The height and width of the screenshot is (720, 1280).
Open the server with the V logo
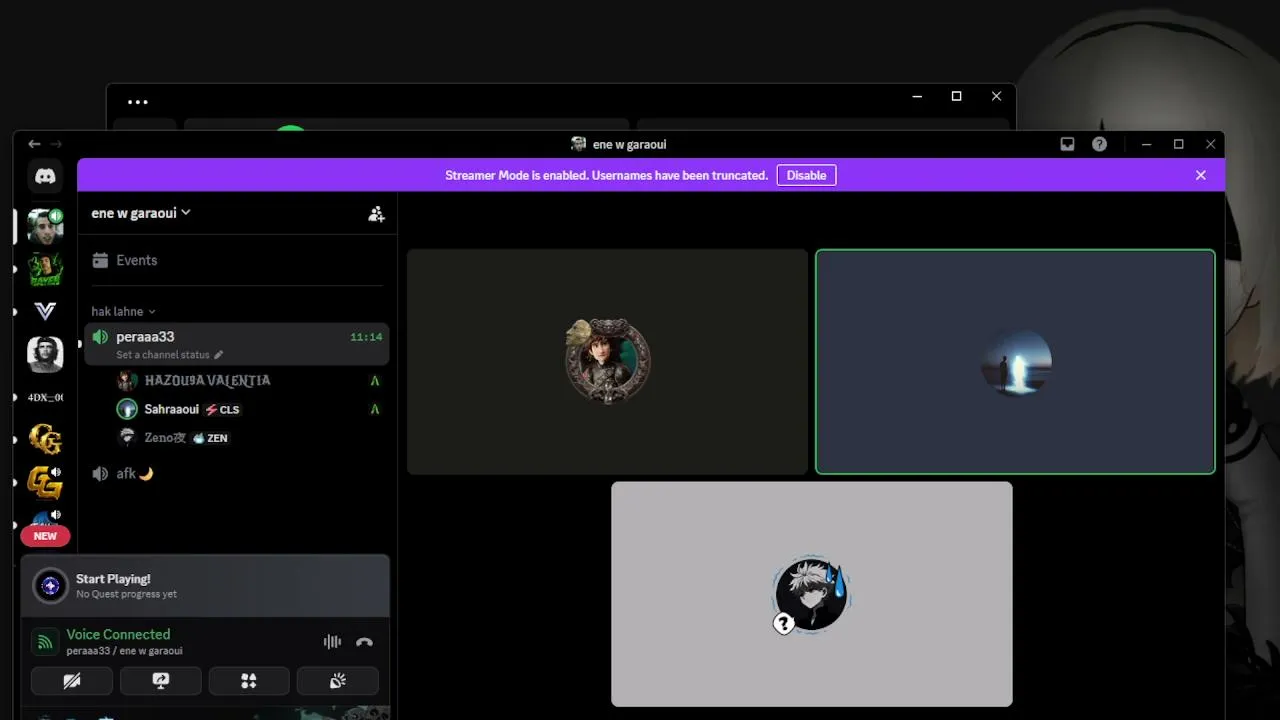pyautogui.click(x=45, y=312)
